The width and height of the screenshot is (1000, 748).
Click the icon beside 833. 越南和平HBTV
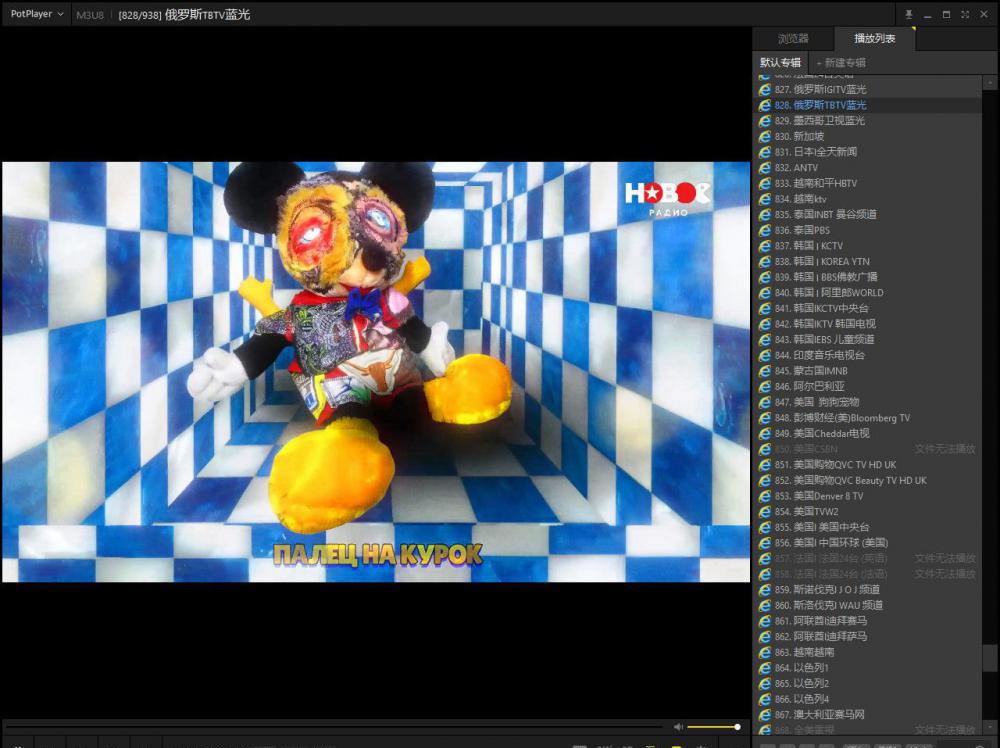click(765, 183)
